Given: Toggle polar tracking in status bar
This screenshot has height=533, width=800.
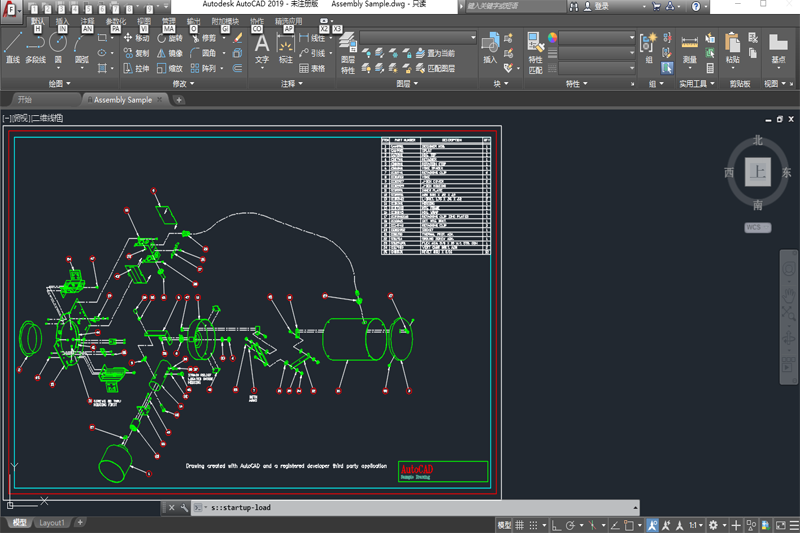Looking at the screenshot, I should [x=570, y=525].
